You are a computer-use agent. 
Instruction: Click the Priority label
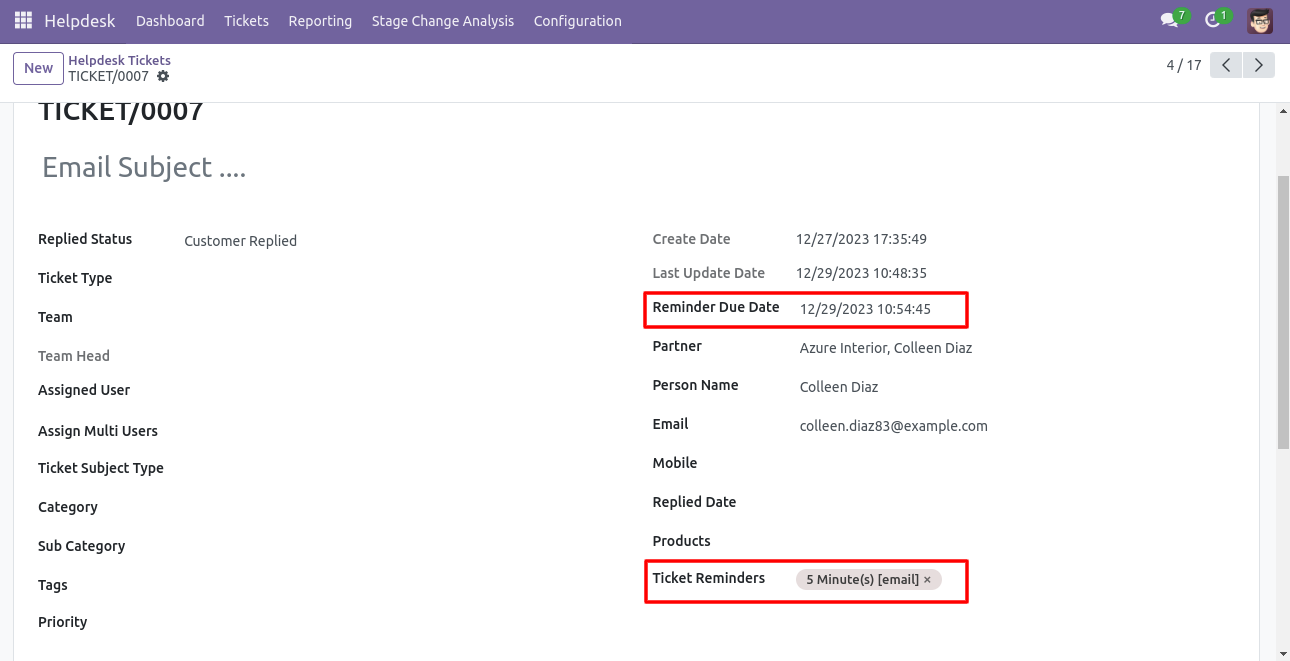point(62,622)
